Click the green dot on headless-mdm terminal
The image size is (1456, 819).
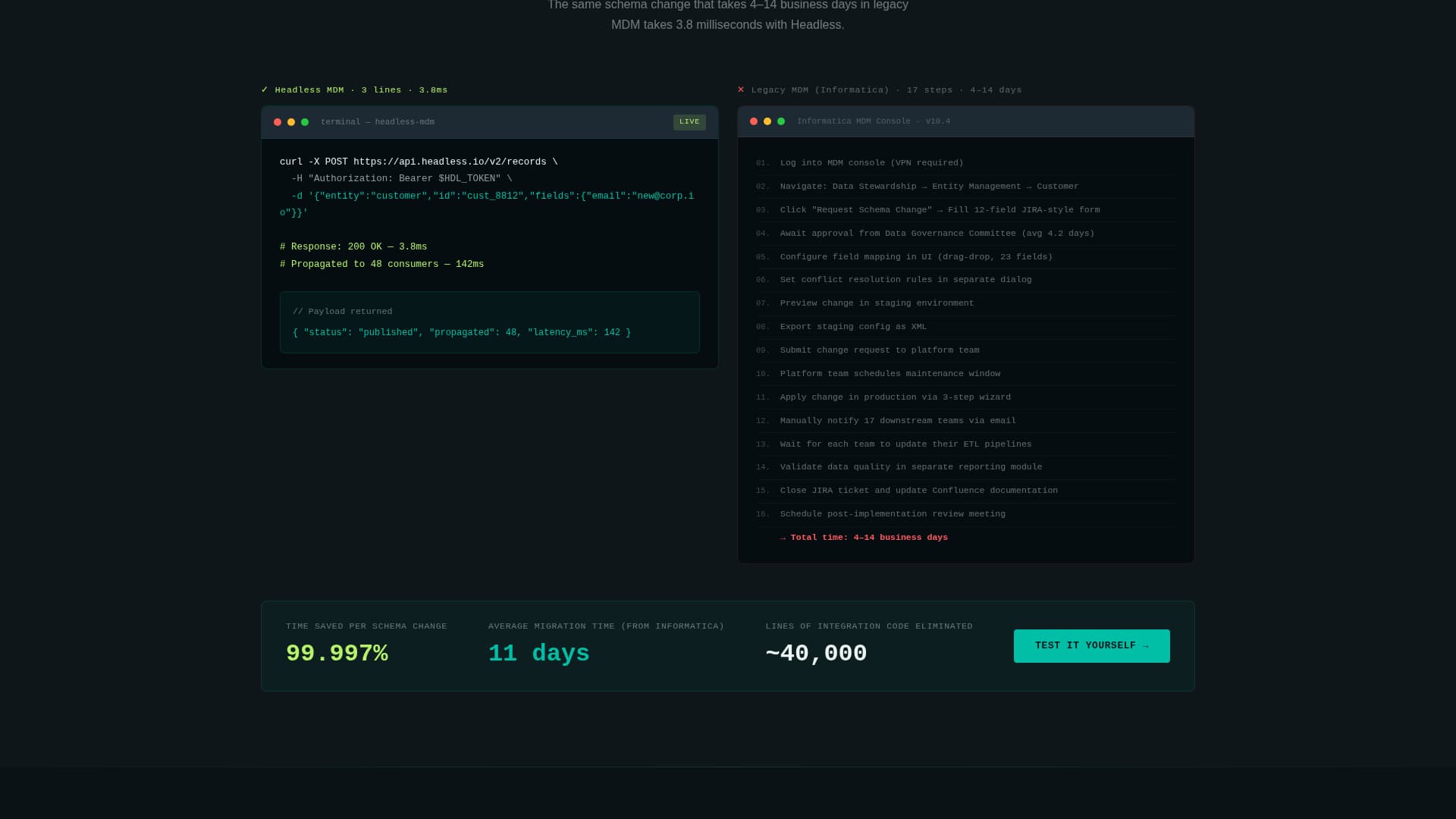(x=305, y=121)
